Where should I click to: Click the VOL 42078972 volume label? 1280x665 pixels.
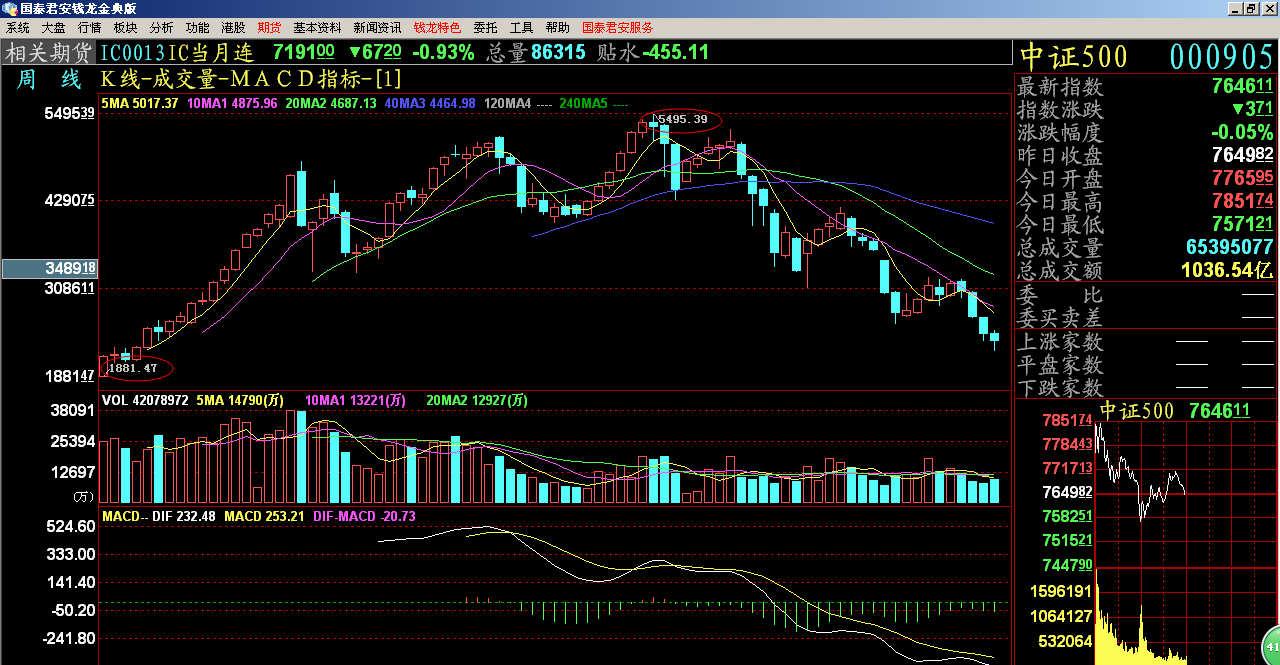[x=146, y=400]
